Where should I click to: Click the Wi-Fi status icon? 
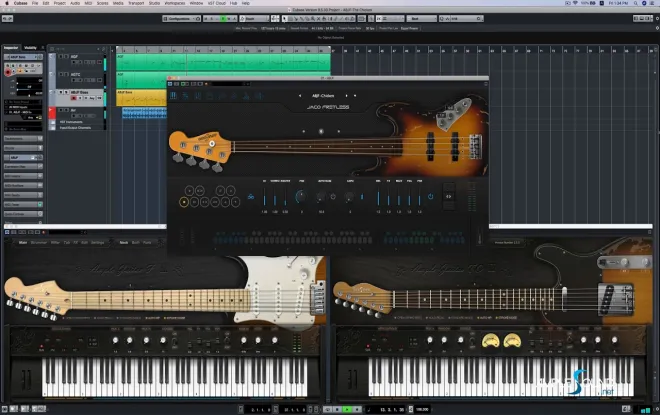[575, 3]
